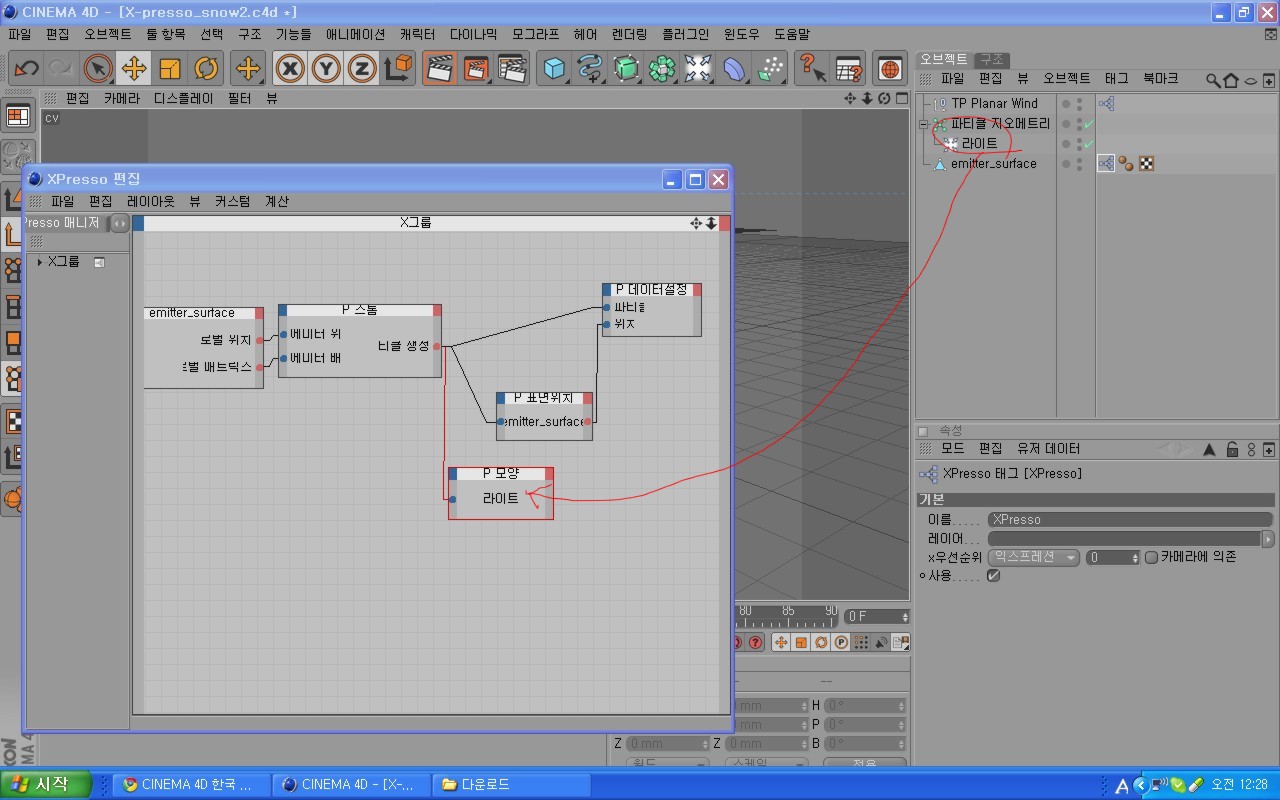This screenshot has width=1280, height=800.
Task: Toggle the X axis lock
Action: pyautogui.click(x=290, y=69)
